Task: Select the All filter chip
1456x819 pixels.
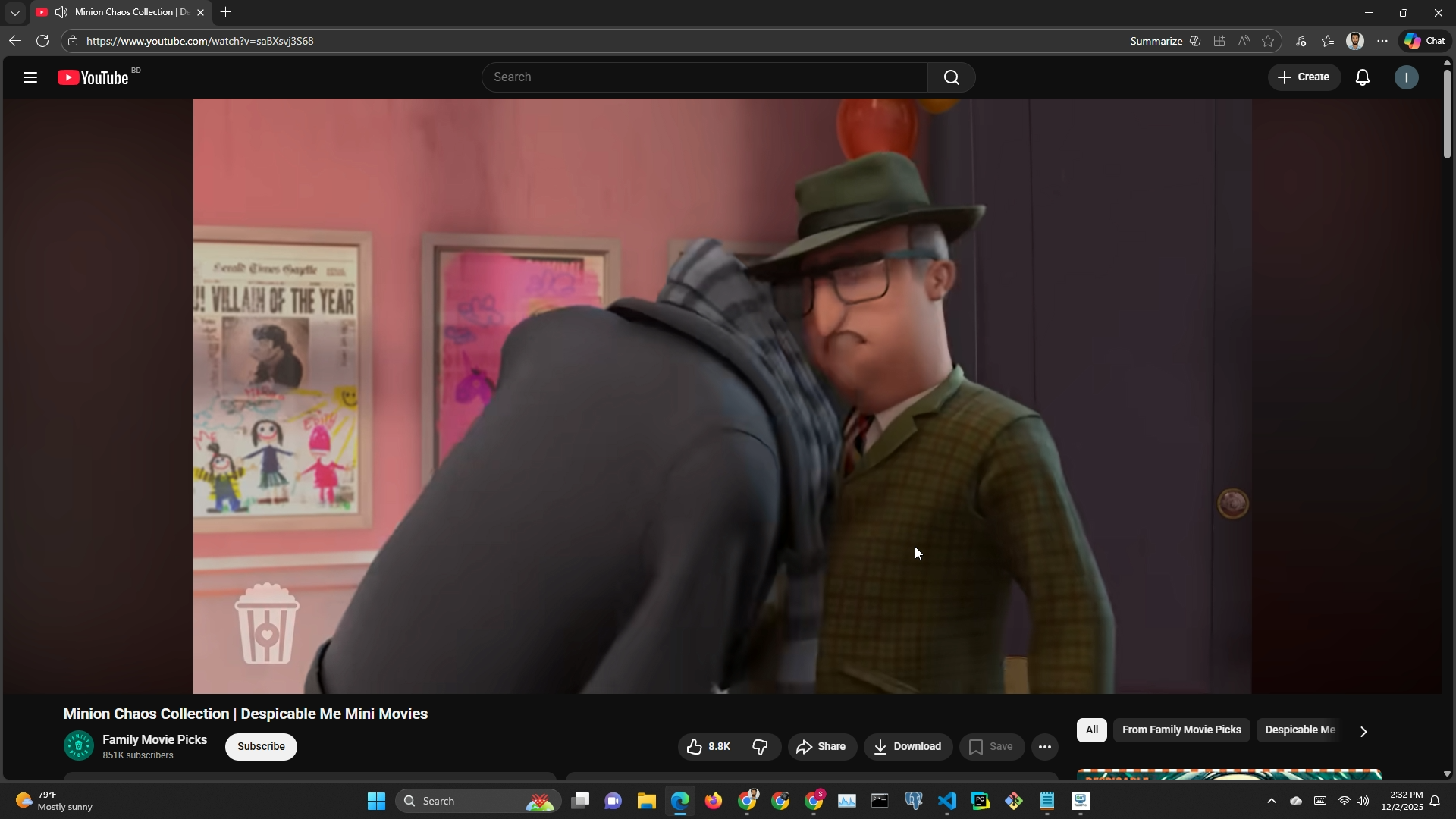Action: 1091,730
